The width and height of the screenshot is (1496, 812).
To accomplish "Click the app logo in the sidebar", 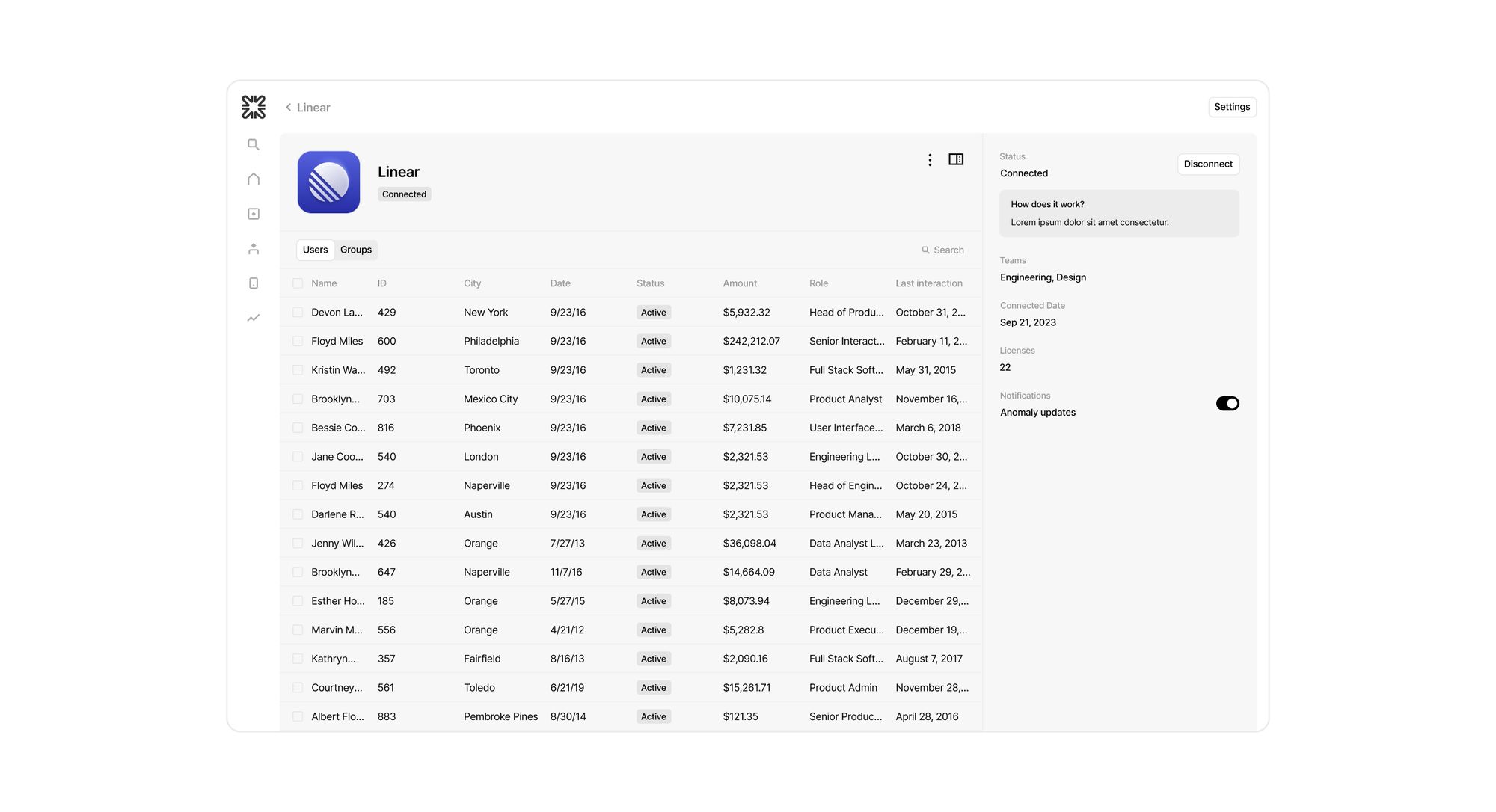I will (254, 107).
